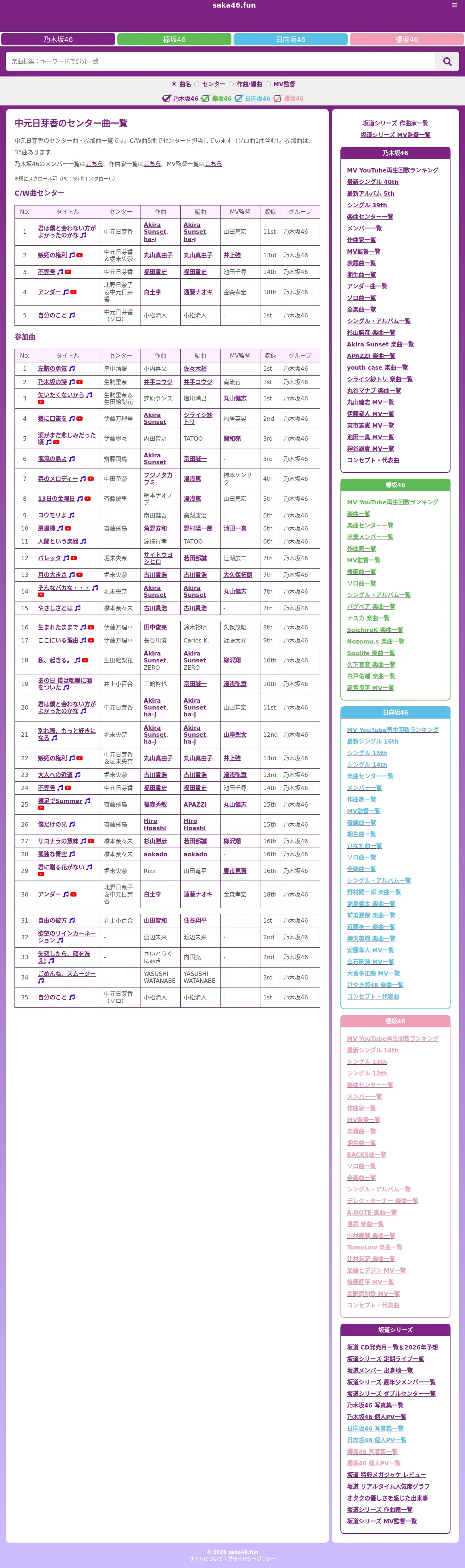
Task: Open music note icon for 左胸の勇気
Action: (72, 369)
